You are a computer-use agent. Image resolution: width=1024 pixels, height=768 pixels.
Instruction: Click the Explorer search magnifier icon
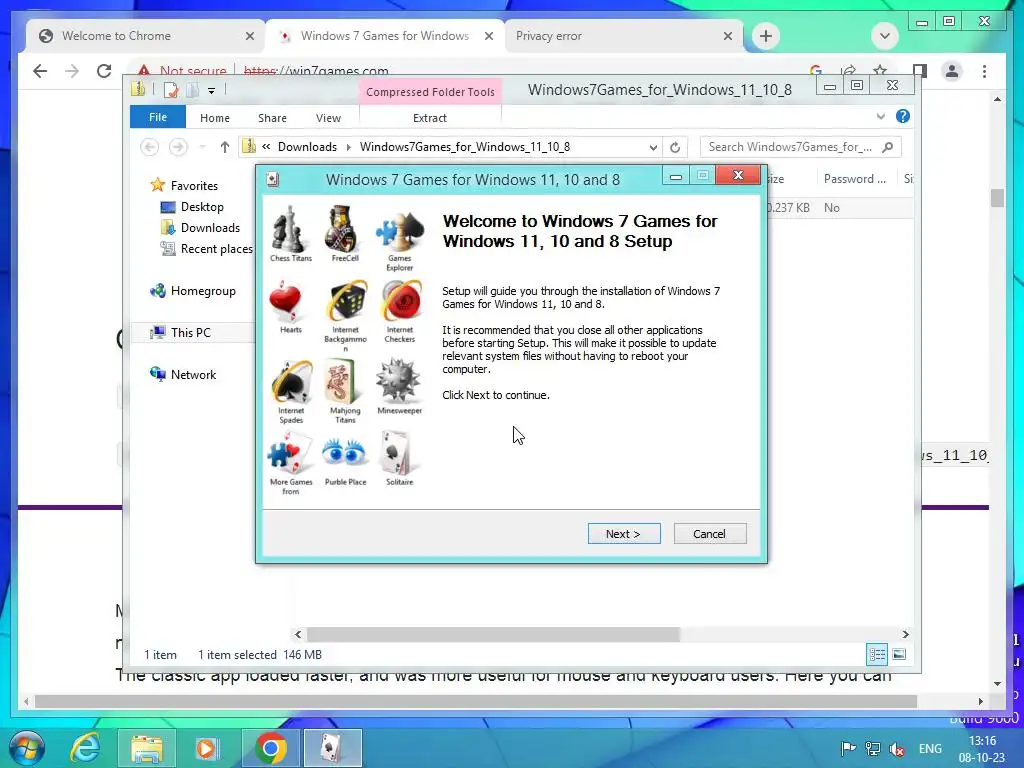pos(888,147)
